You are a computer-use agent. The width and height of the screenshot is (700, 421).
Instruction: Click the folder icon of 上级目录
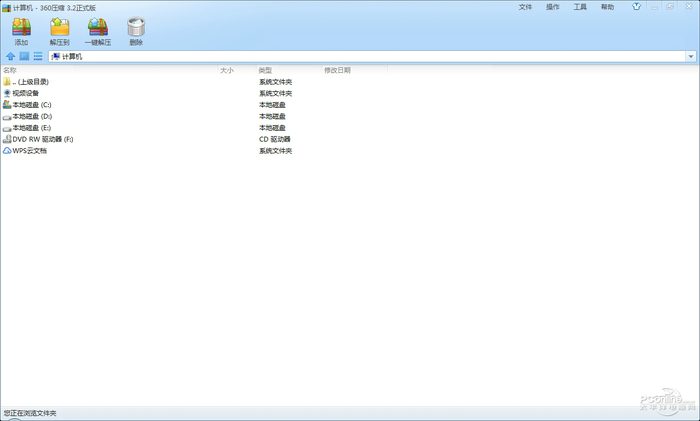pos(7,82)
